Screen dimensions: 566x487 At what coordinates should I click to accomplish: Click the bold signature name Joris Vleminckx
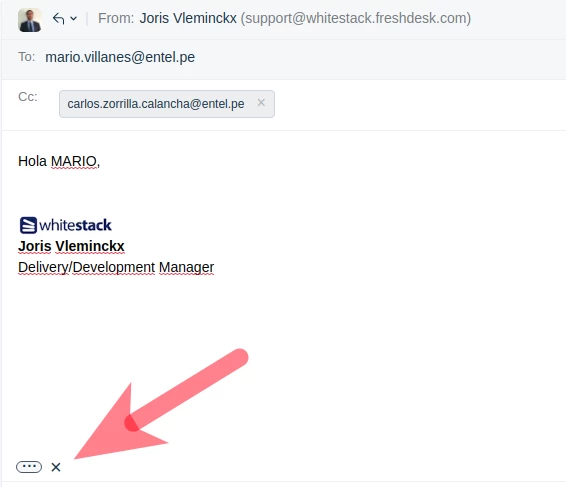point(71,246)
